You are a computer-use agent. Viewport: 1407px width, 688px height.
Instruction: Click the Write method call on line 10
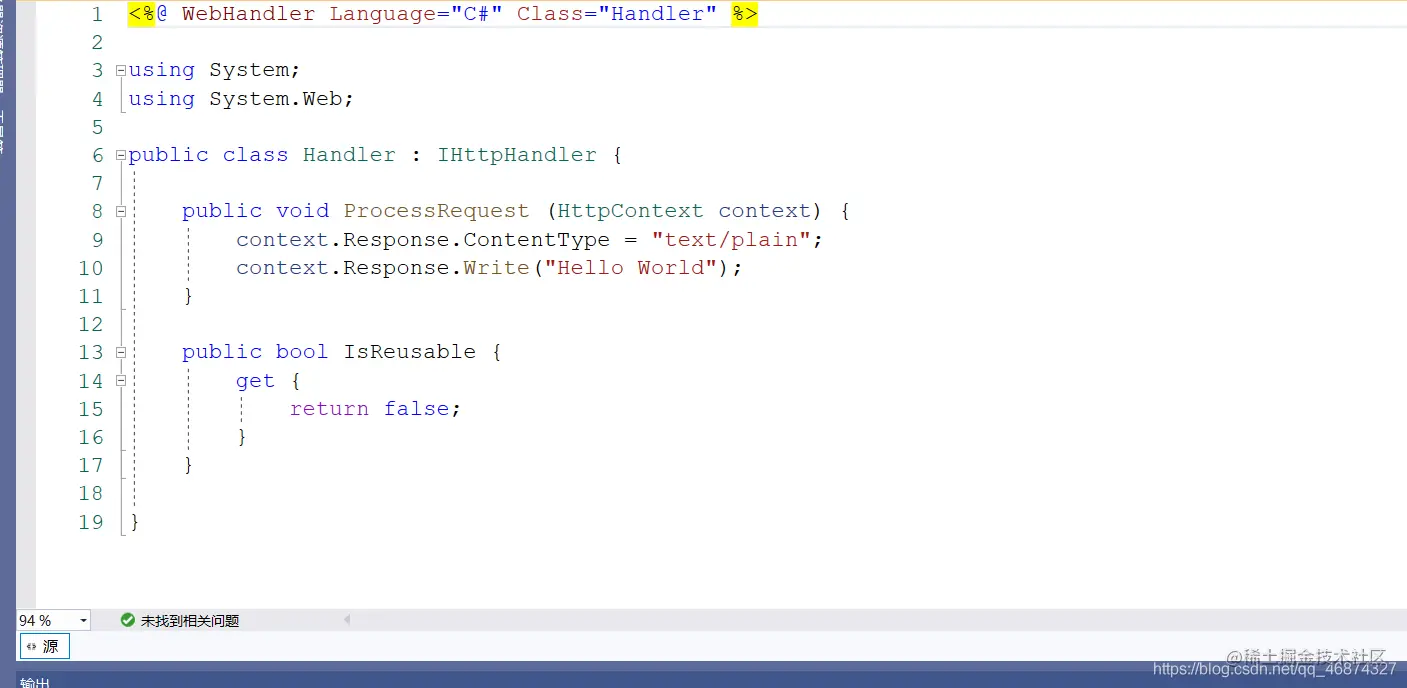tap(496, 268)
